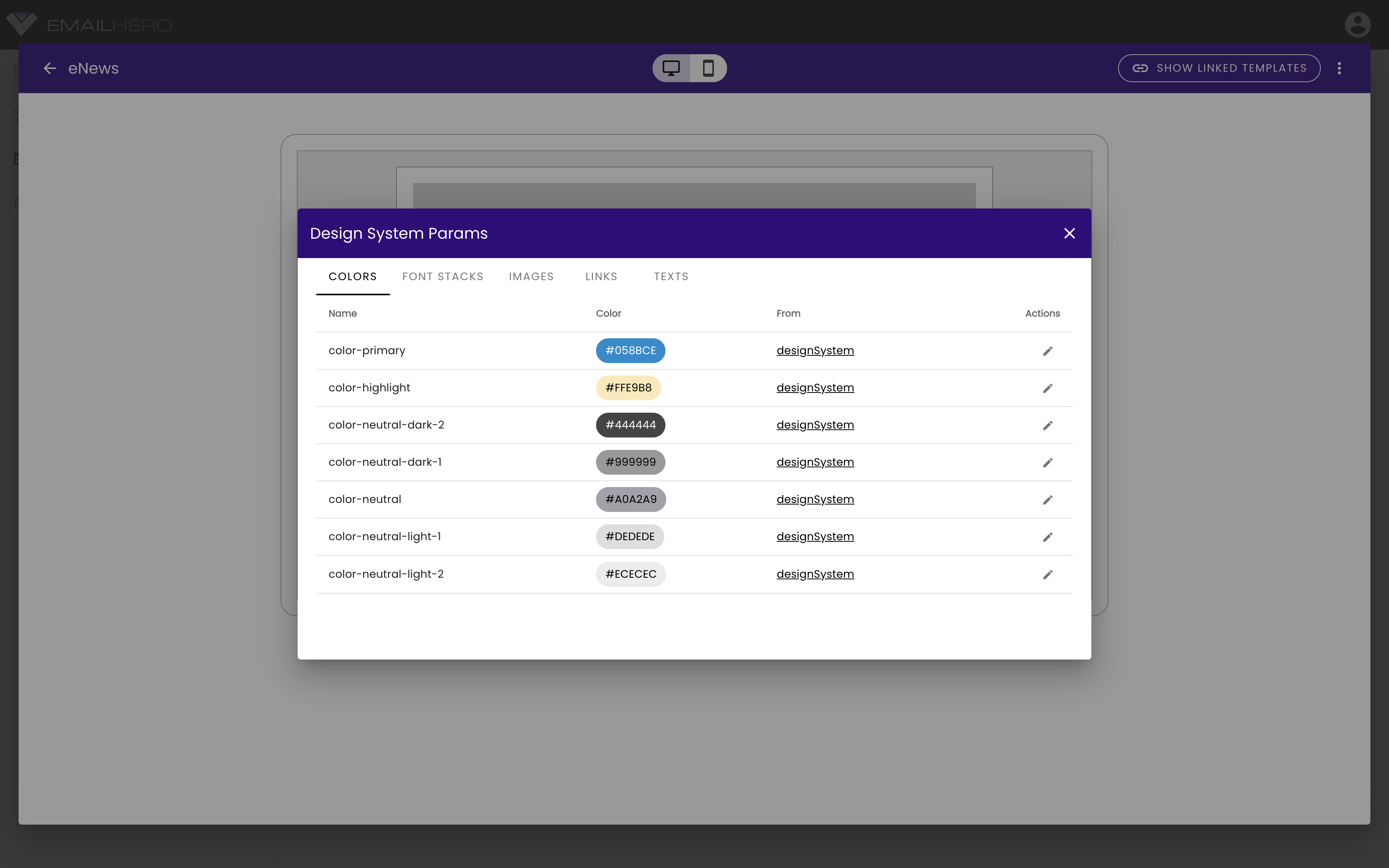The height and width of the screenshot is (868, 1389).
Task: Click the #DEDEDE color chip
Action: click(630, 537)
